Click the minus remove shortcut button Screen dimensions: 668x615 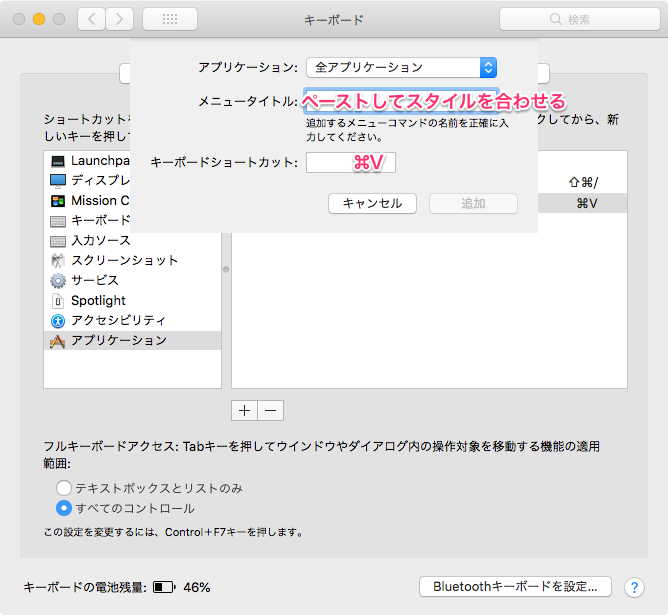tap(271, 411)
